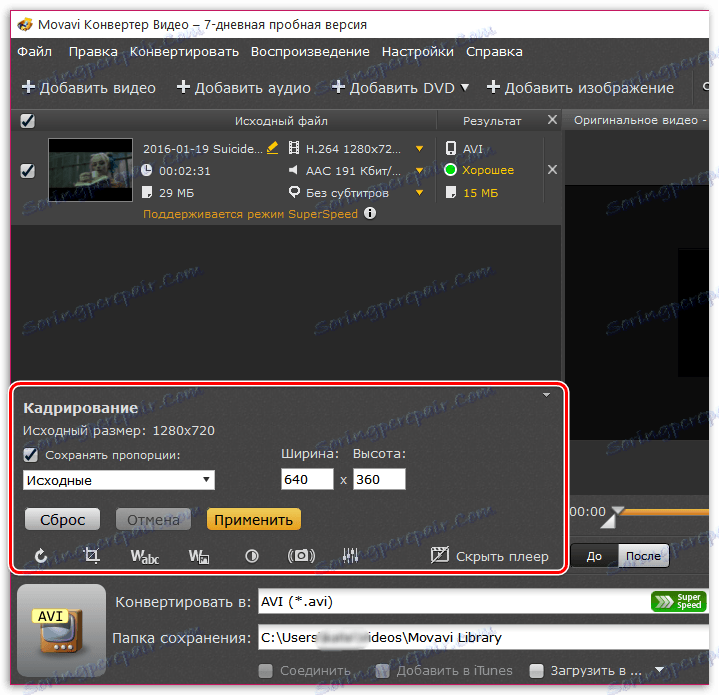
Task: Click the green Super Speed badge
Action: click(x=678, y=601)
